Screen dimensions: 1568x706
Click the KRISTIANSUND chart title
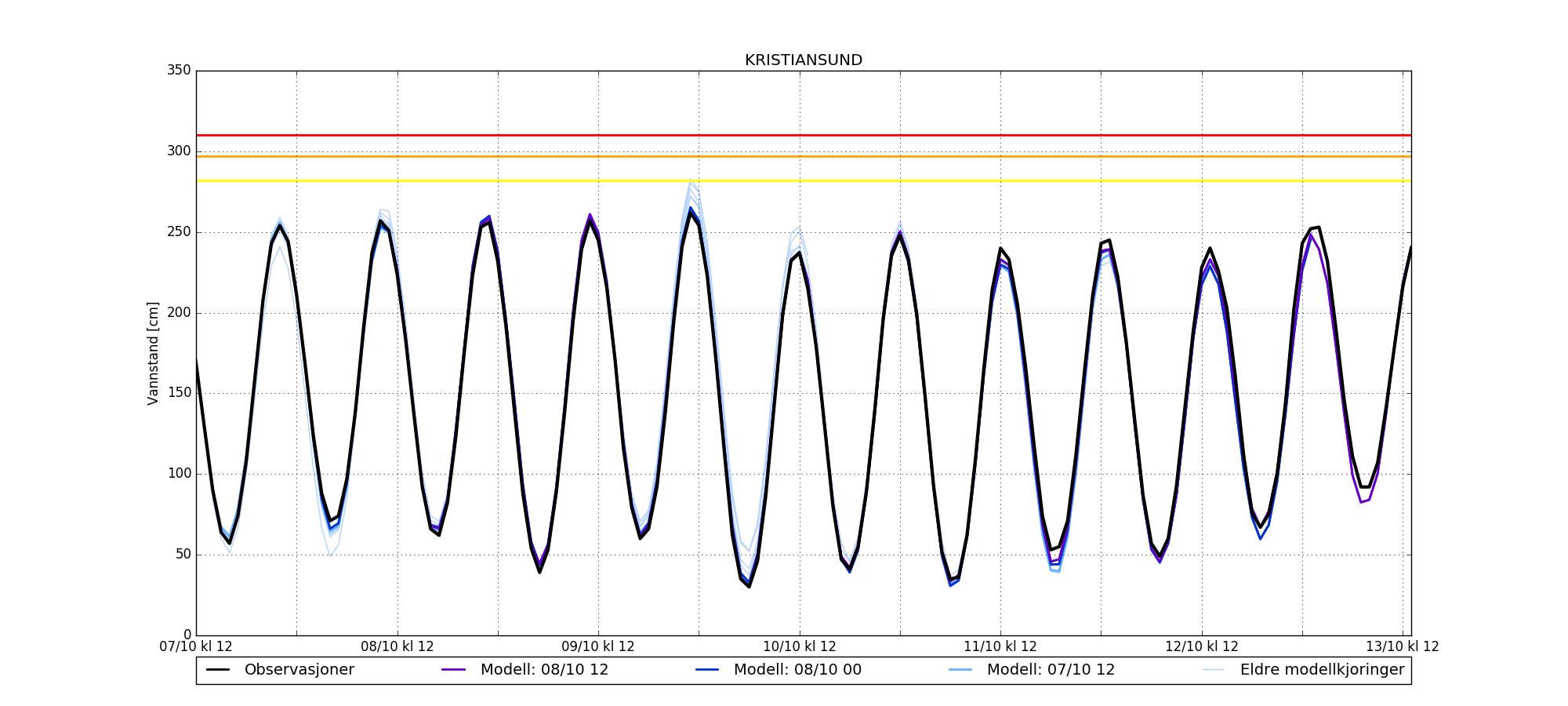point(803,60)
